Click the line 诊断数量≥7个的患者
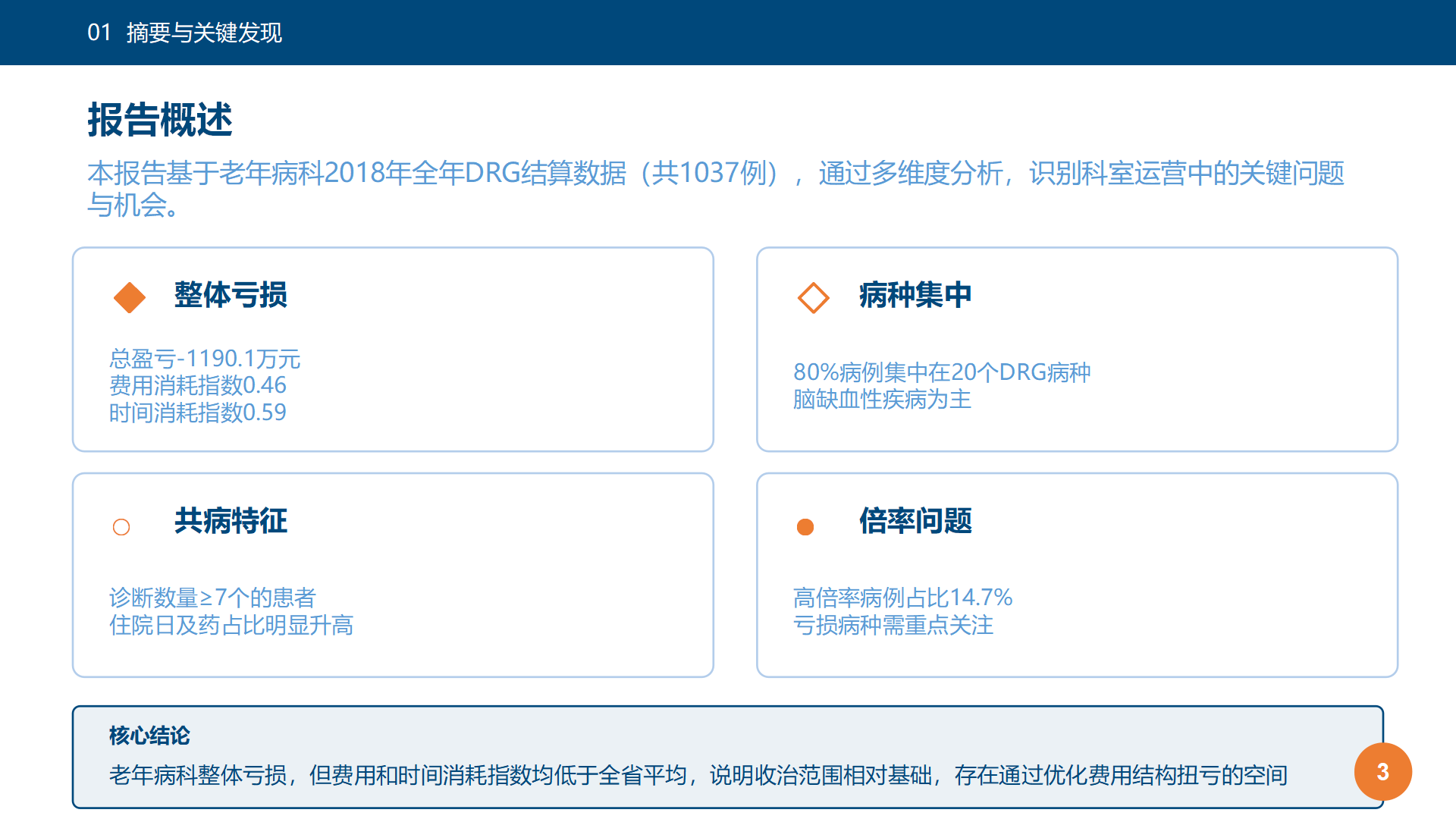1456x819 pixels. coord(212,598)
